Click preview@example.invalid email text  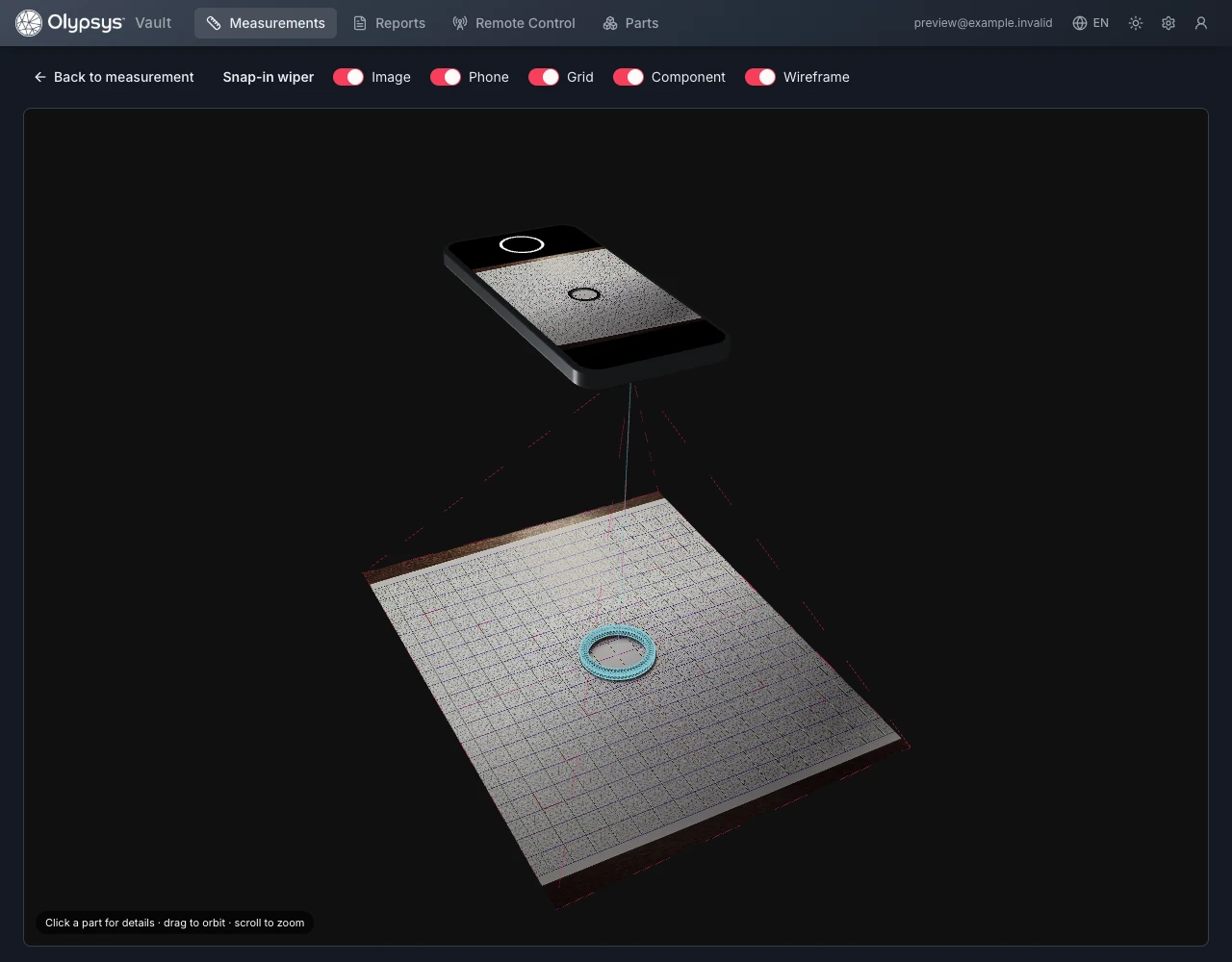[x=983, y=23]
